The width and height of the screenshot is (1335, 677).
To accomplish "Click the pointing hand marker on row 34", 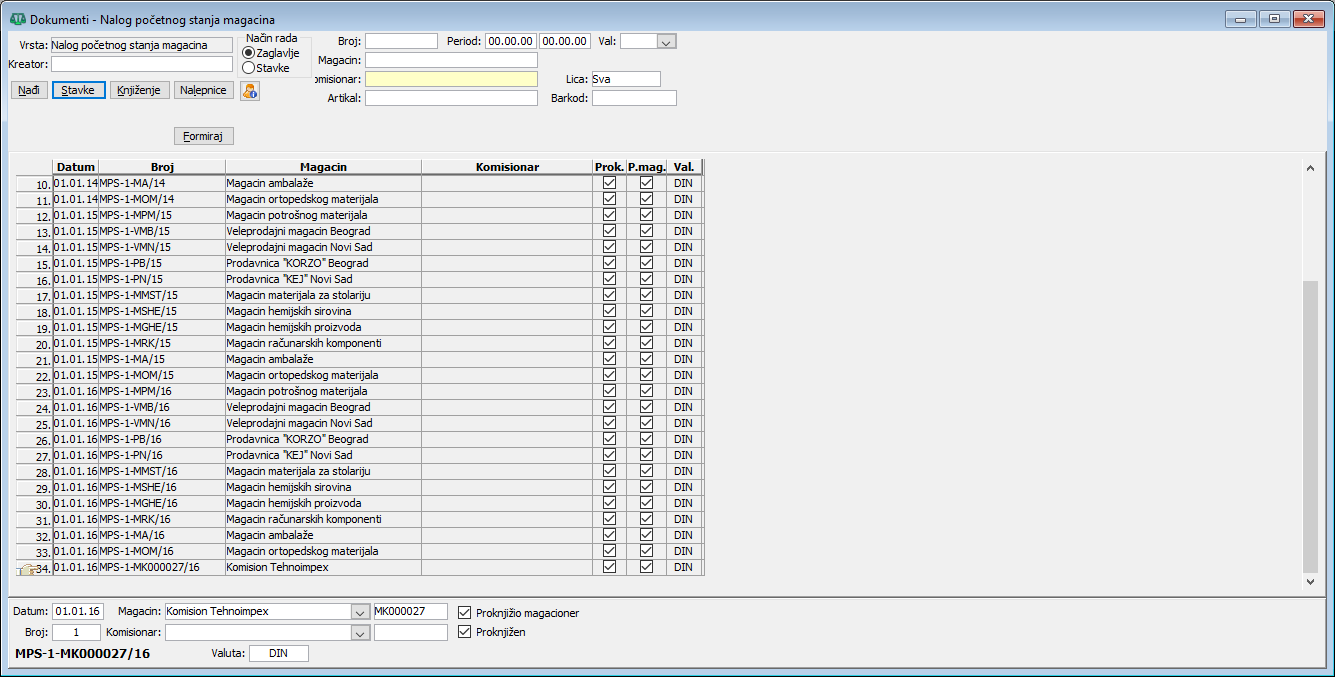I will point(28,568).
